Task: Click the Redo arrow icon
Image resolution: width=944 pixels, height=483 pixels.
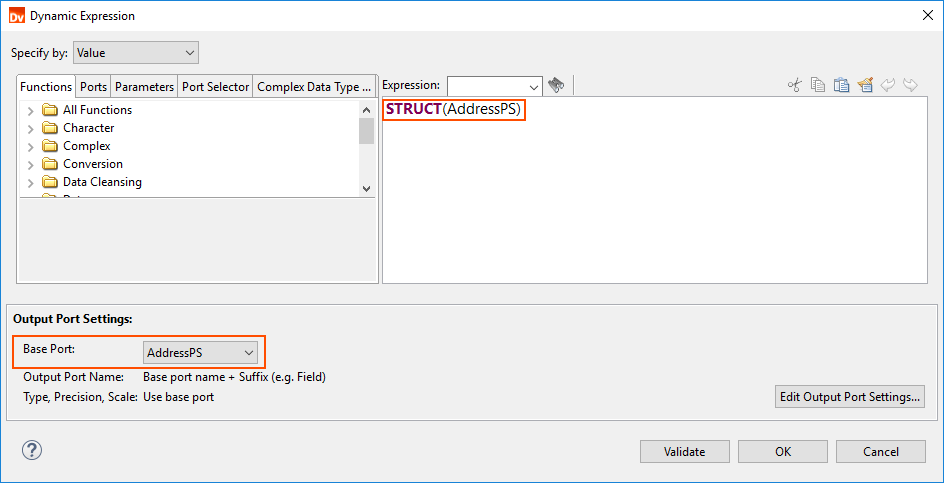Action: point(910,86)
